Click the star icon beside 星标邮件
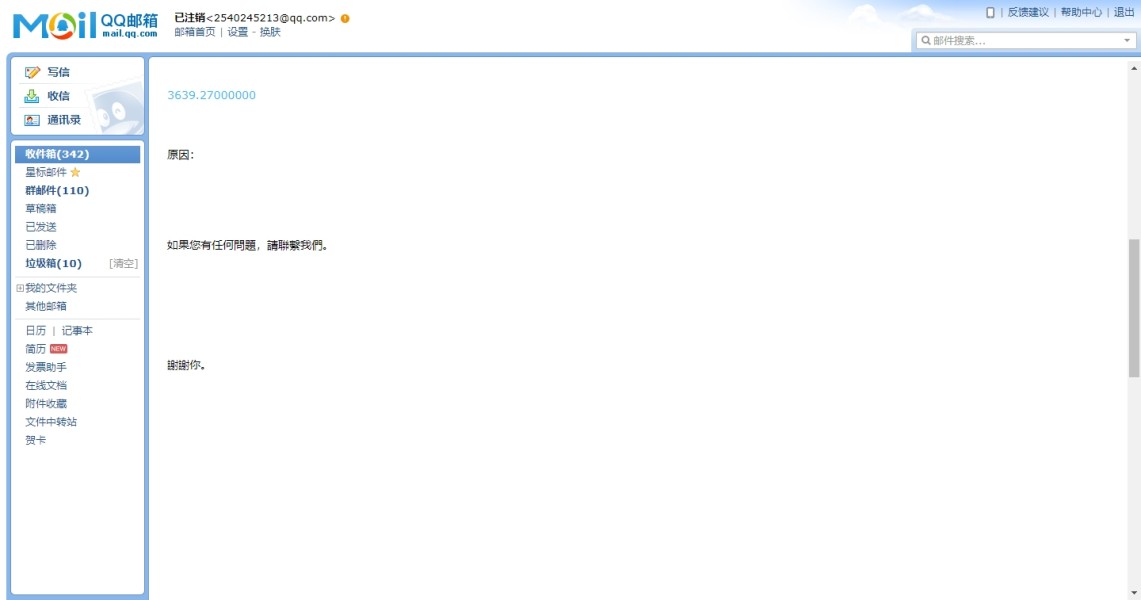Viewport: 1141px width, 600px height. (75, 172)
